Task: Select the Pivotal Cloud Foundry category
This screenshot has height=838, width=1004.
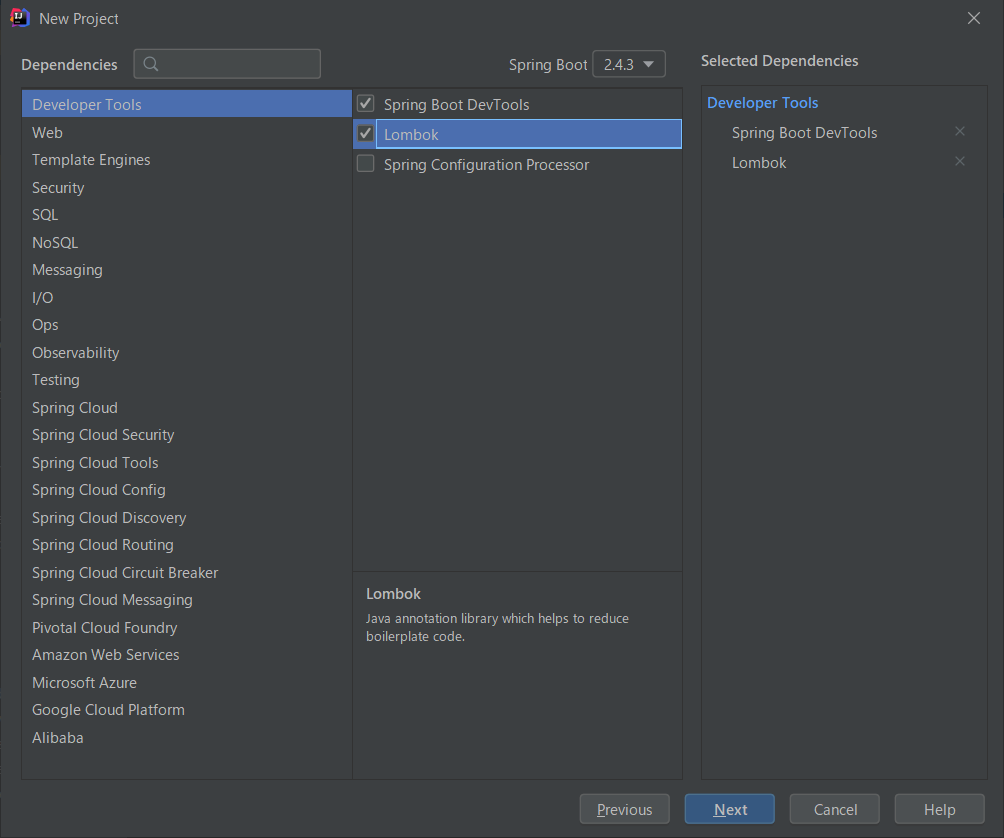Action: [x=187, y=628]
